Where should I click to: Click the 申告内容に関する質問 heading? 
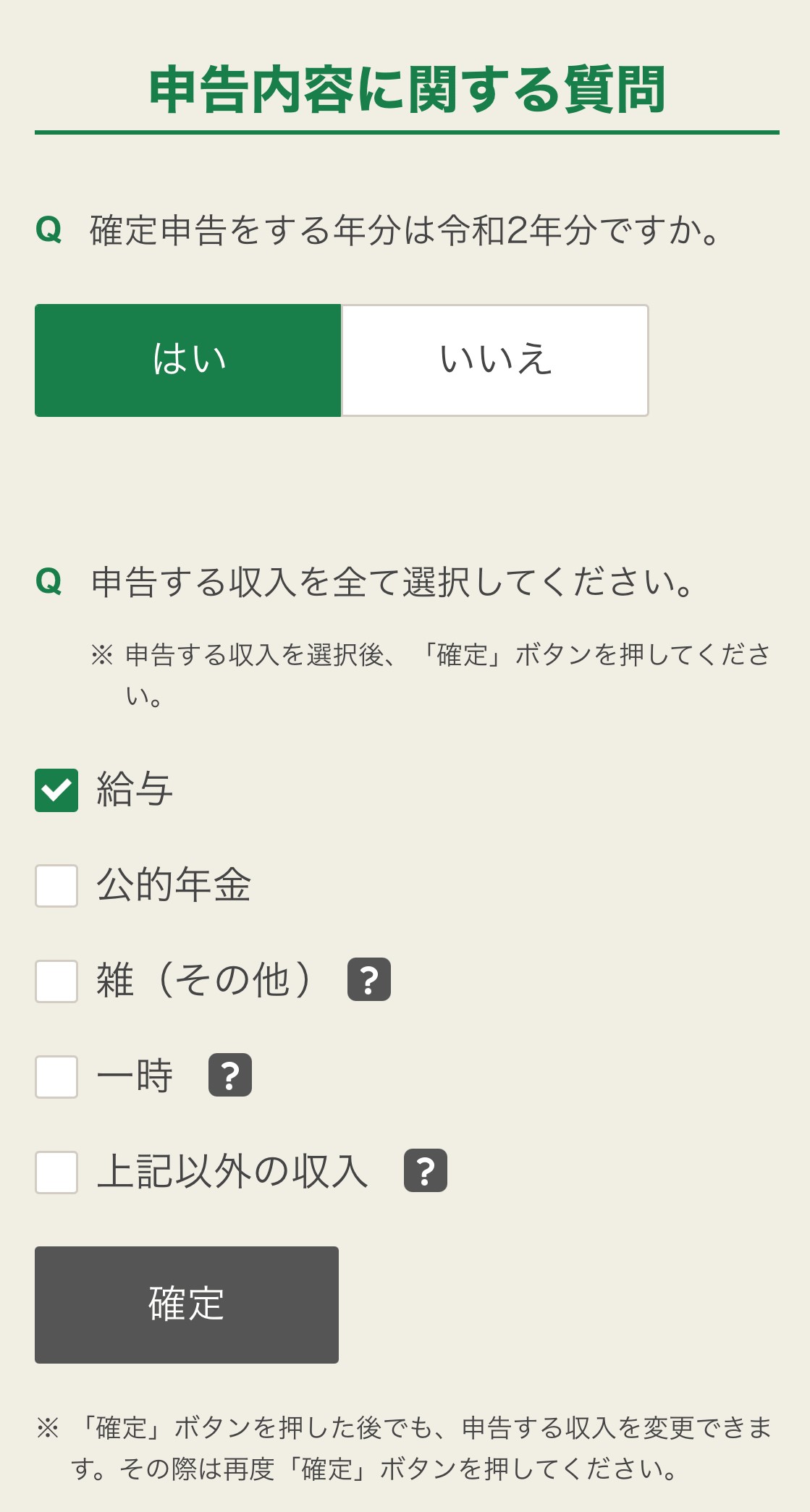[x=407, y=90]
